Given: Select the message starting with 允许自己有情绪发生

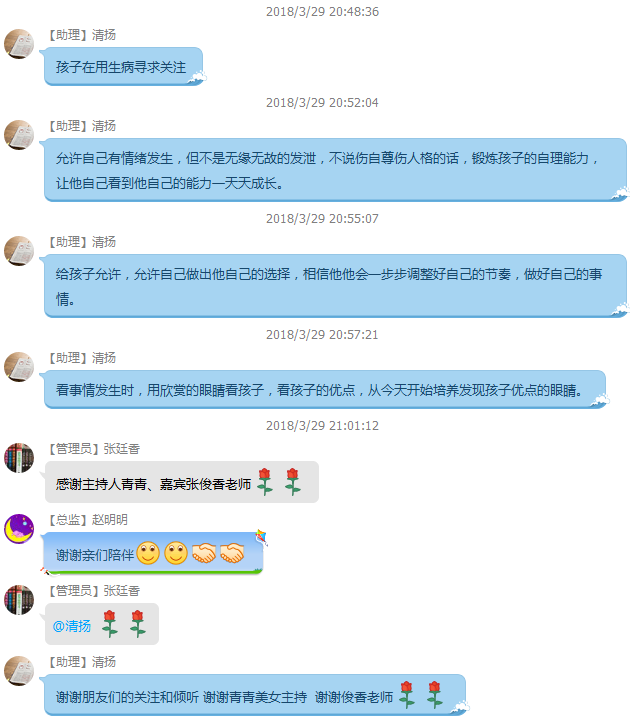Looking at the screenshot, I should coord(335,170).
